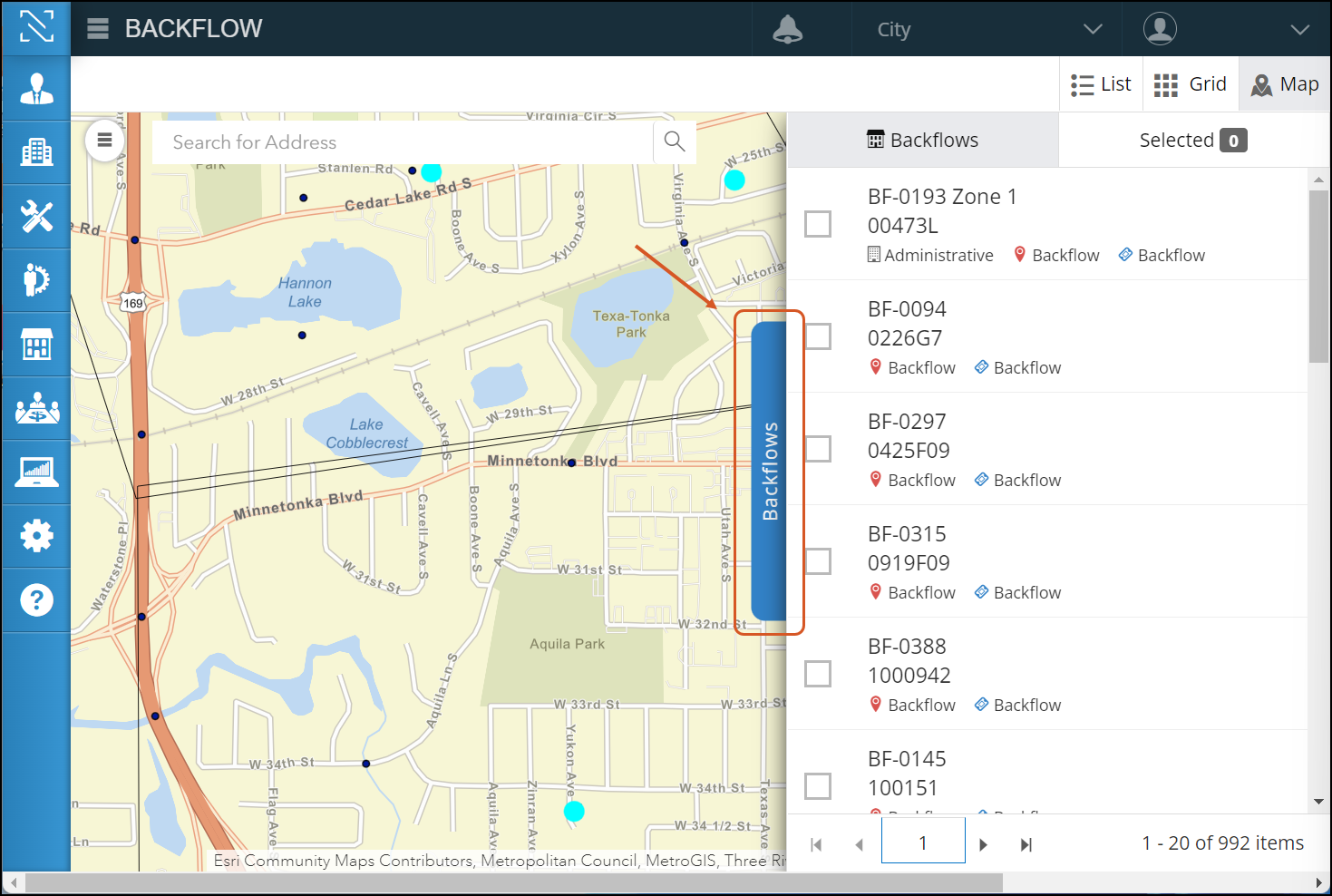The width and height of the screenshot is (1332, 896).
Task: Click the notification bell icon
Action: point(787,30)
